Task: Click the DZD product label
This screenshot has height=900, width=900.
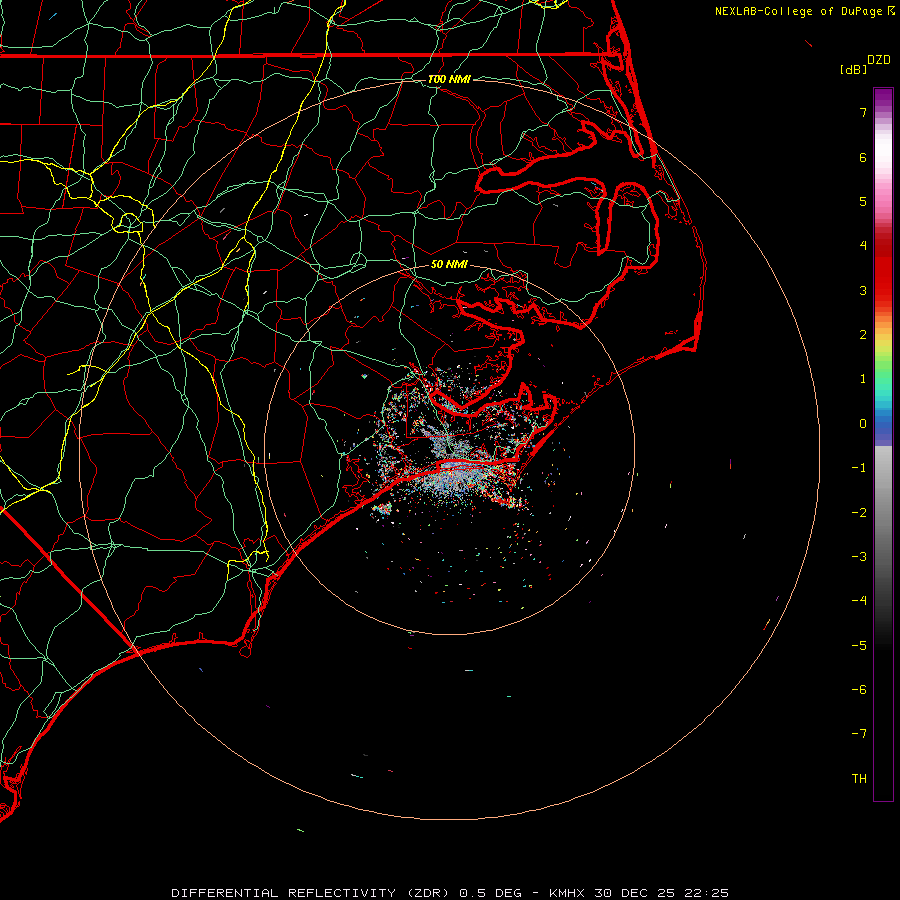Action: tap(878, 60)
